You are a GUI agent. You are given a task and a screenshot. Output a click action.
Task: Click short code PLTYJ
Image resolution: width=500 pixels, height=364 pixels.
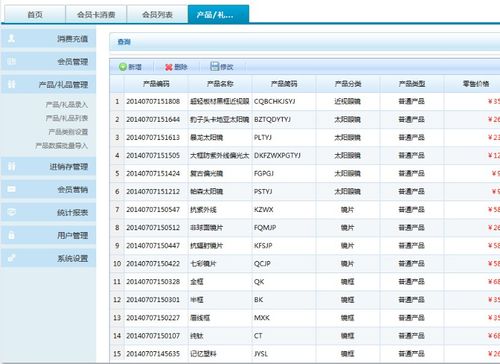[x=263, y=137]
